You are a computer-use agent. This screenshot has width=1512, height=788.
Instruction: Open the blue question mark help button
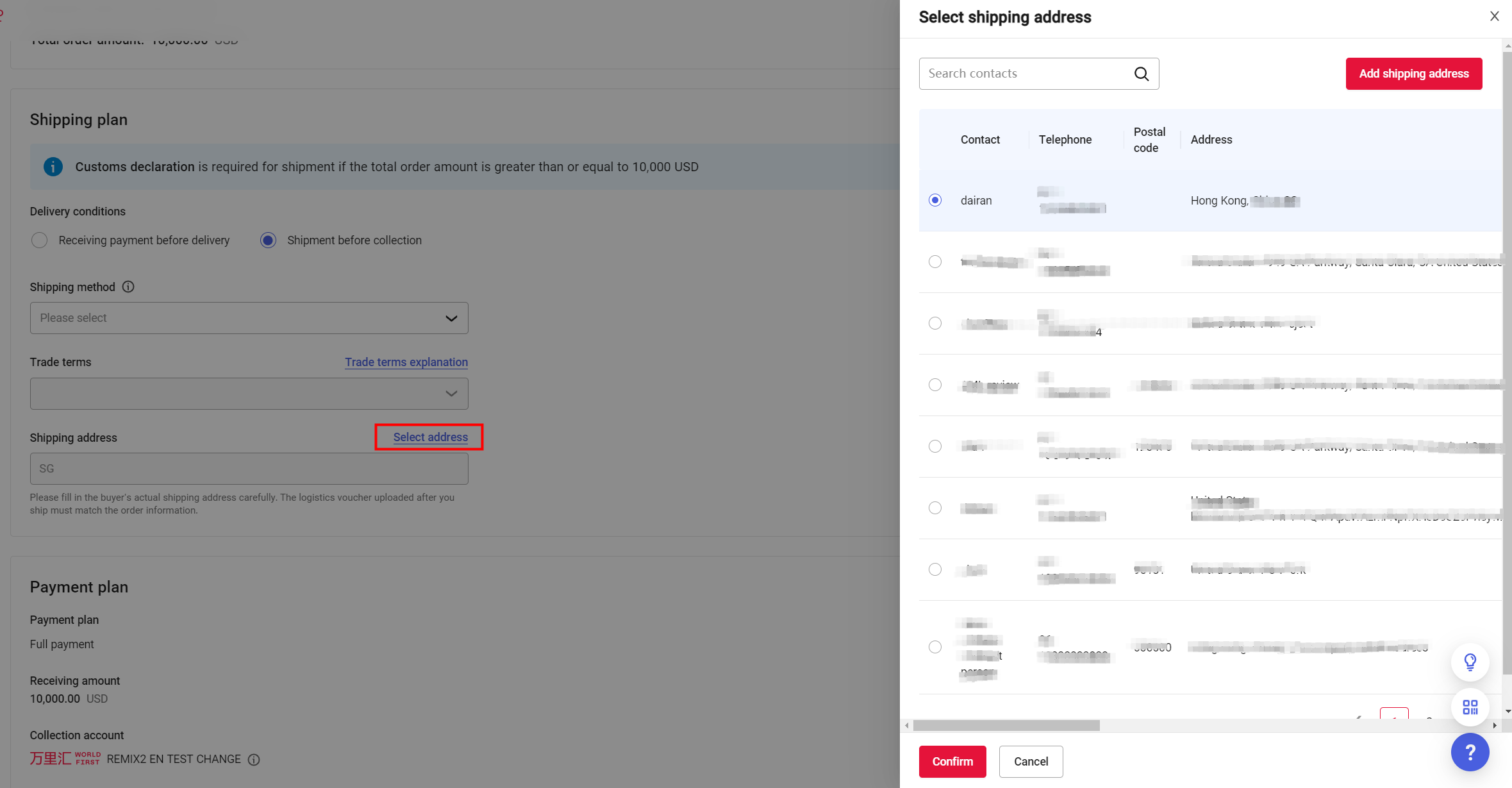pyautogui.click(x=1470, y=752)
